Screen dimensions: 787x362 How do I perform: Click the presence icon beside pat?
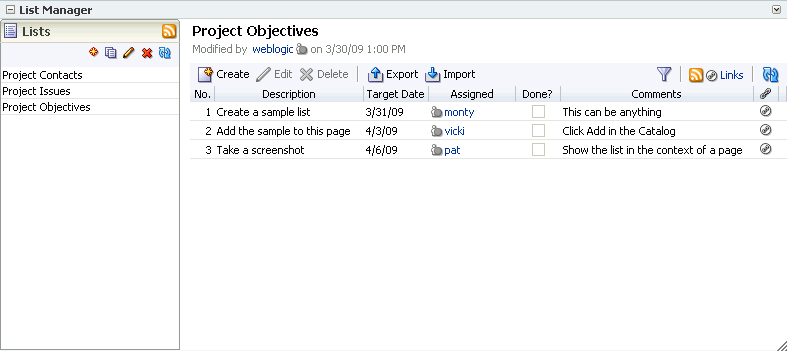437,150
